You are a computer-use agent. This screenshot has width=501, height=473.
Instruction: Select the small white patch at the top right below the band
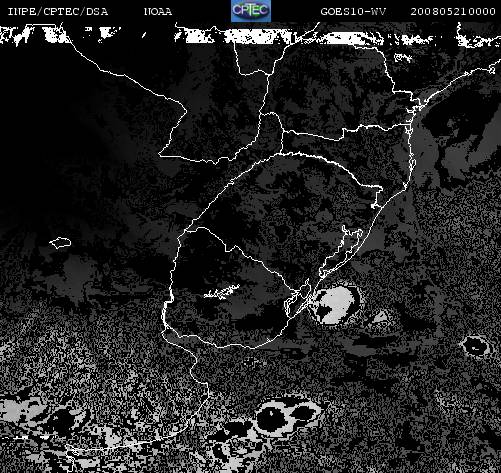click(x=403, y=58)
